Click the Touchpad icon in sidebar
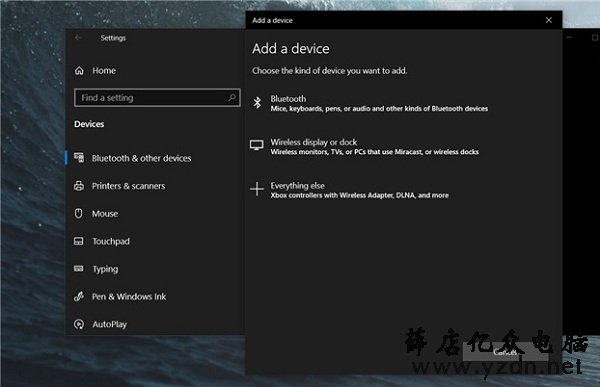The height and width of the screenshot is (387, 600). [78, 241]
